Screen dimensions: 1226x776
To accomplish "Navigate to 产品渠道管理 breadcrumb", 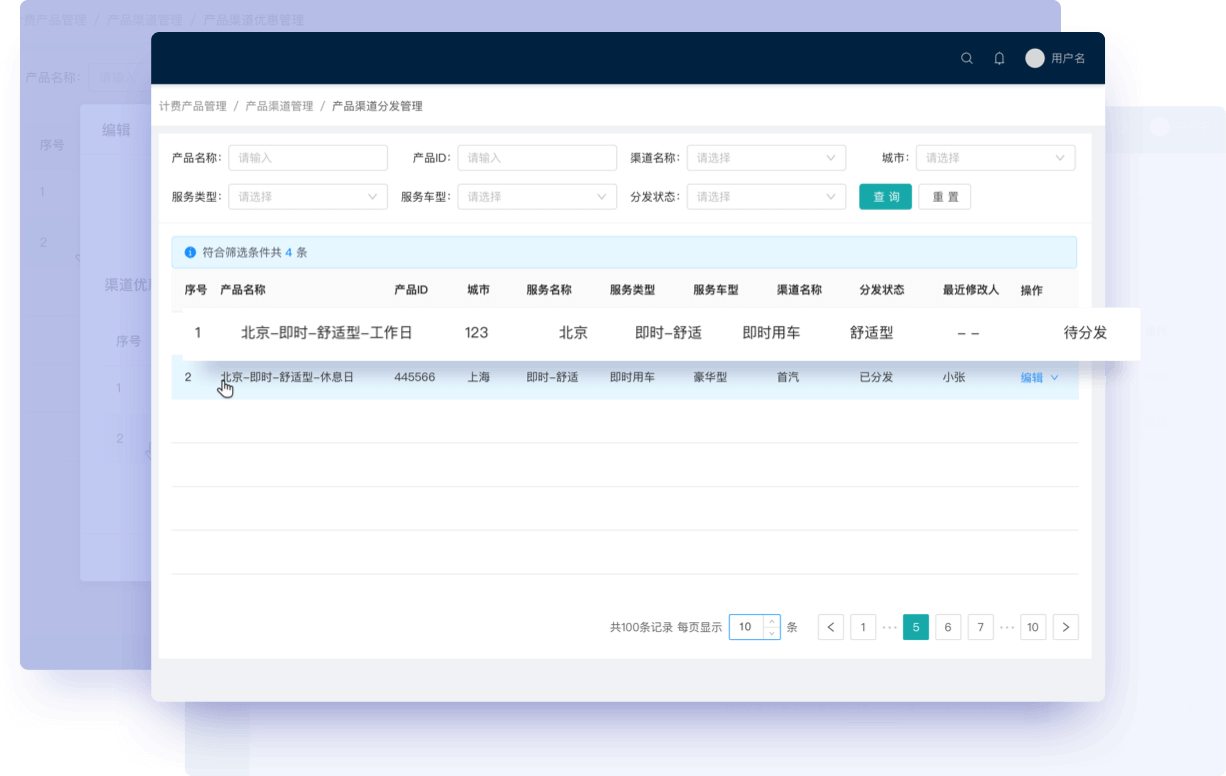I will click(x=279, y=106).
